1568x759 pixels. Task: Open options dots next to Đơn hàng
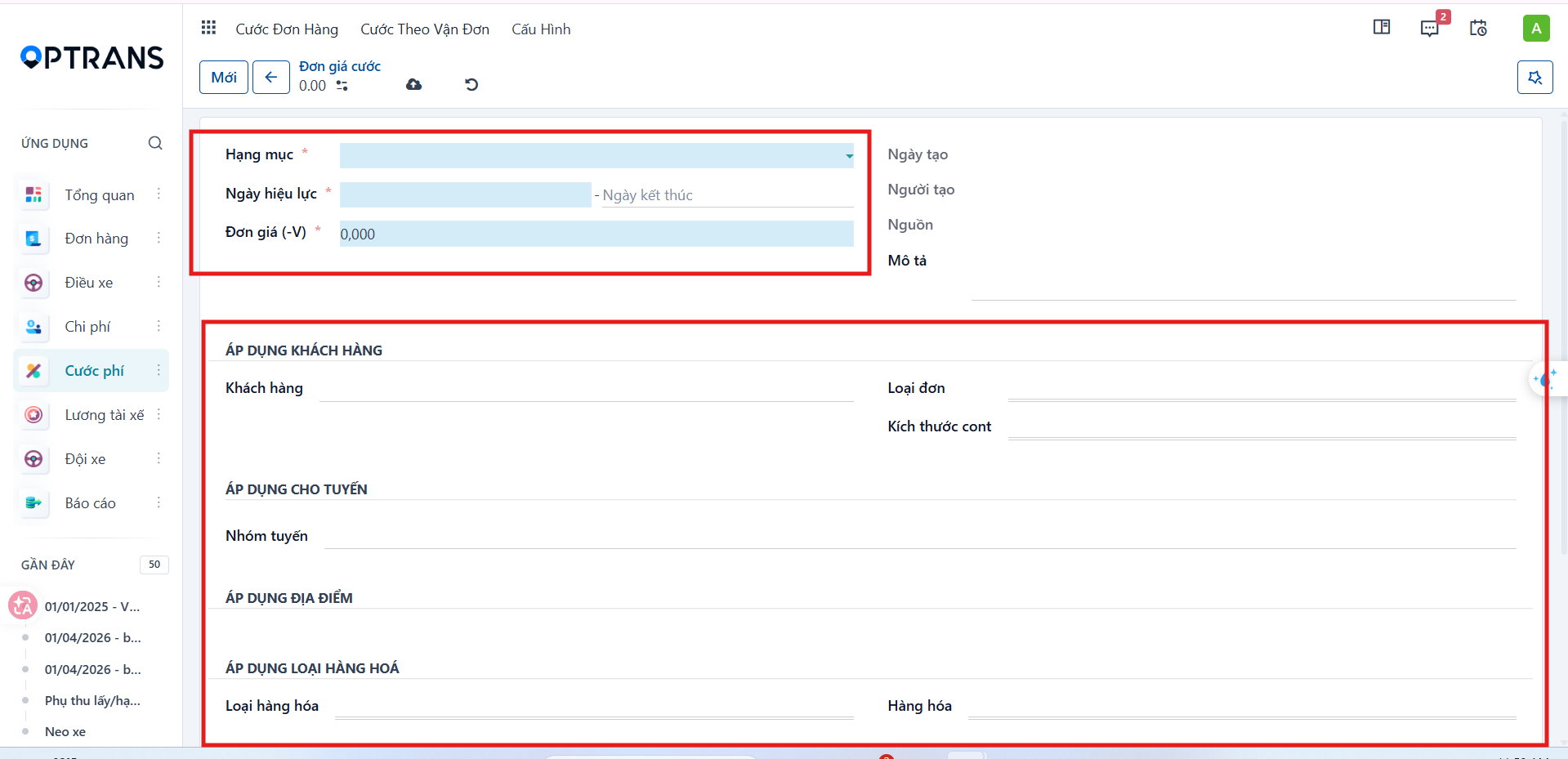(x=159, y=238)
